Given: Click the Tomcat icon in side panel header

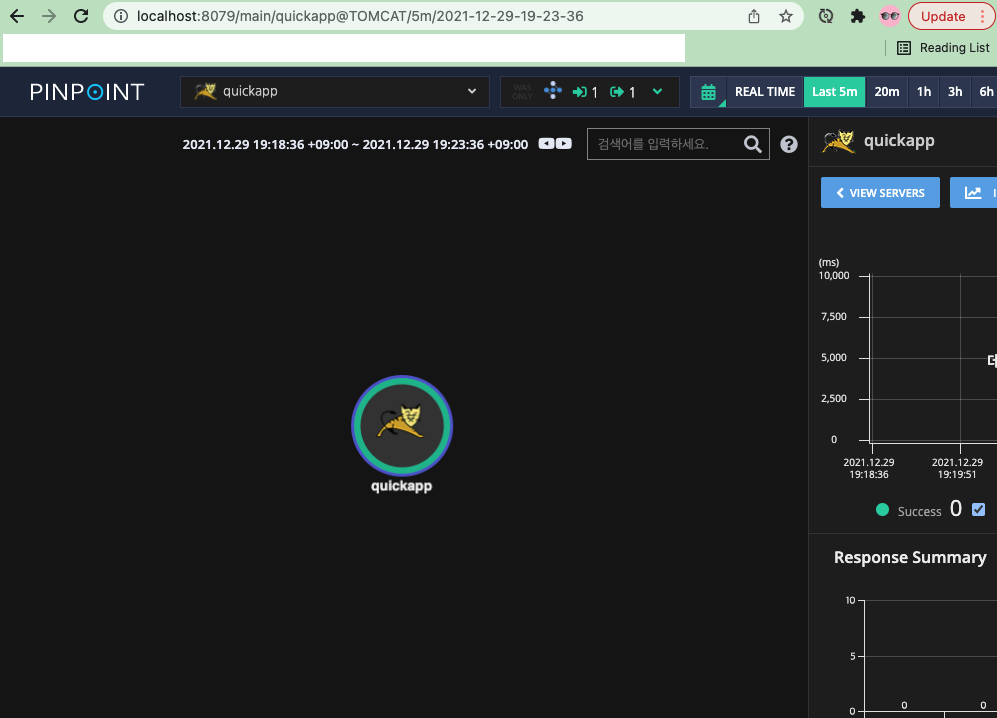Looking at the screenshot, I should (838, 141).
